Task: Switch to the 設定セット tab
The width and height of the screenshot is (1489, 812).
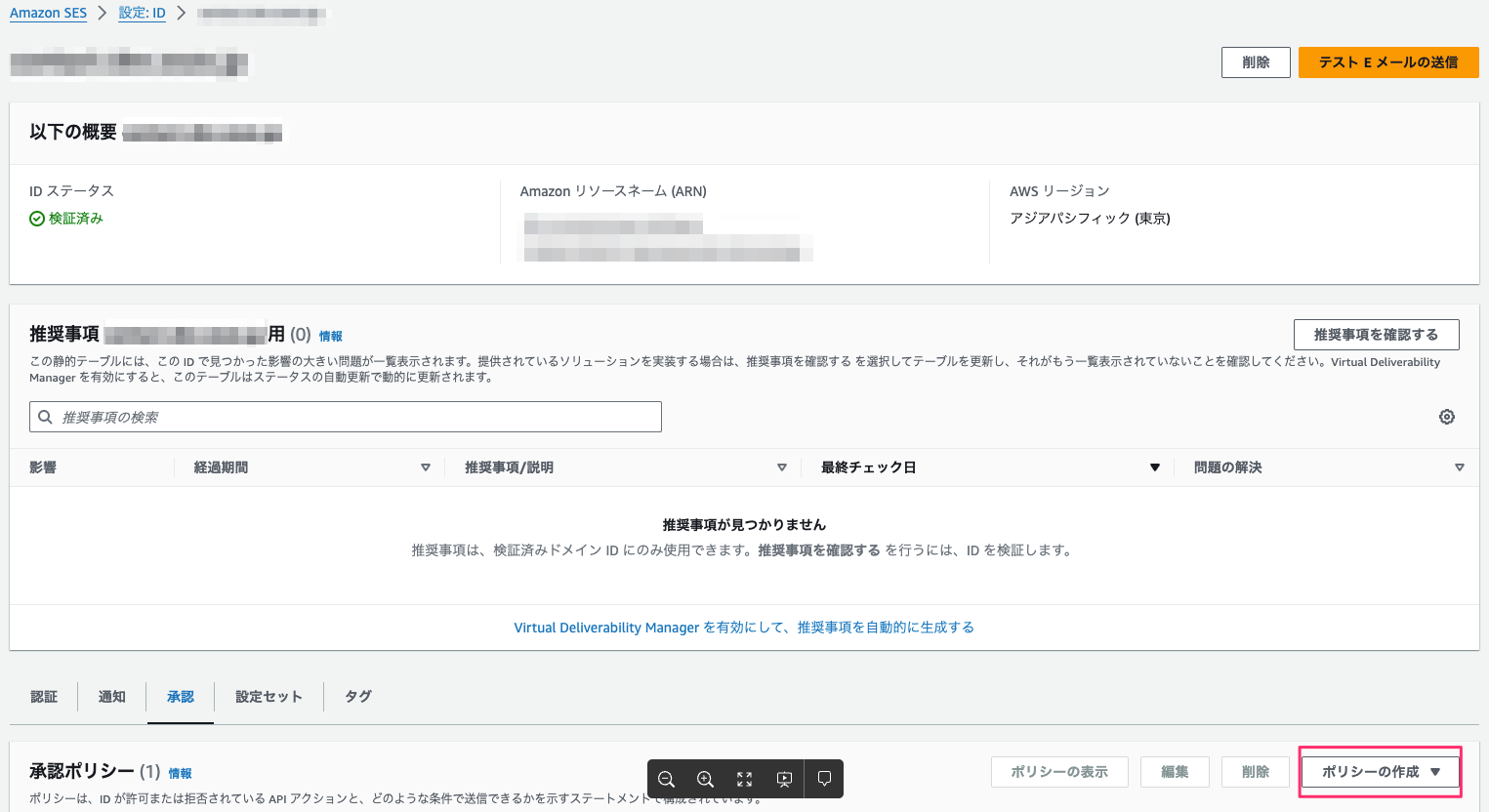Action: 268,696
